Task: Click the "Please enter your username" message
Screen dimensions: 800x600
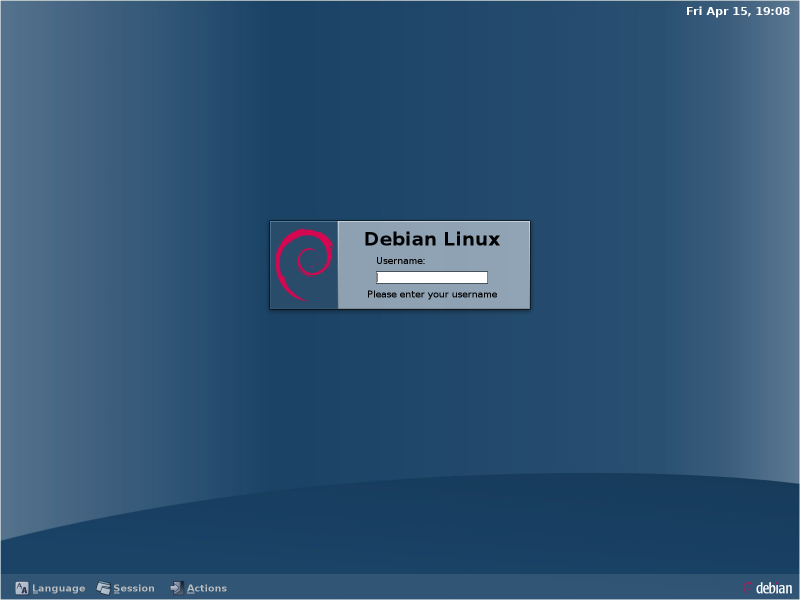Action: click(x=432, y=294)
